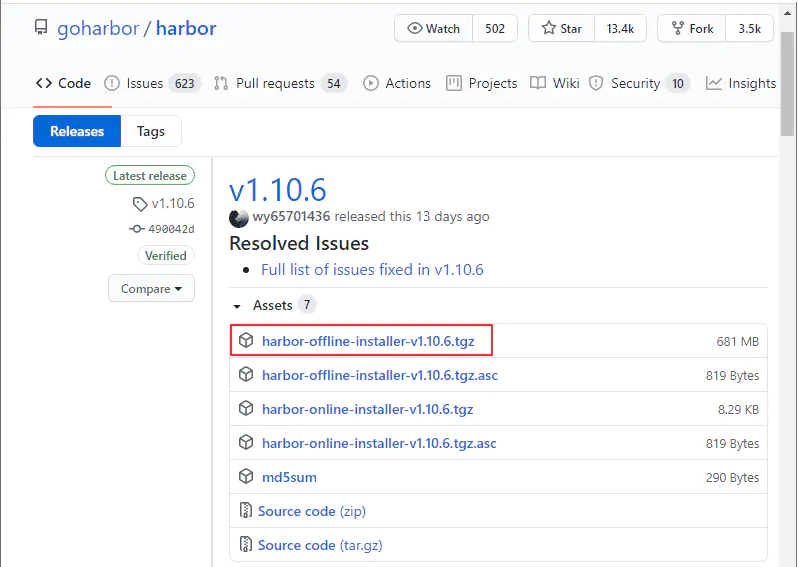The width and height of the screenshot is (798, 567).
Task: Open the harbor repository link
Action: pyautogui.click(x=186, y=29)
